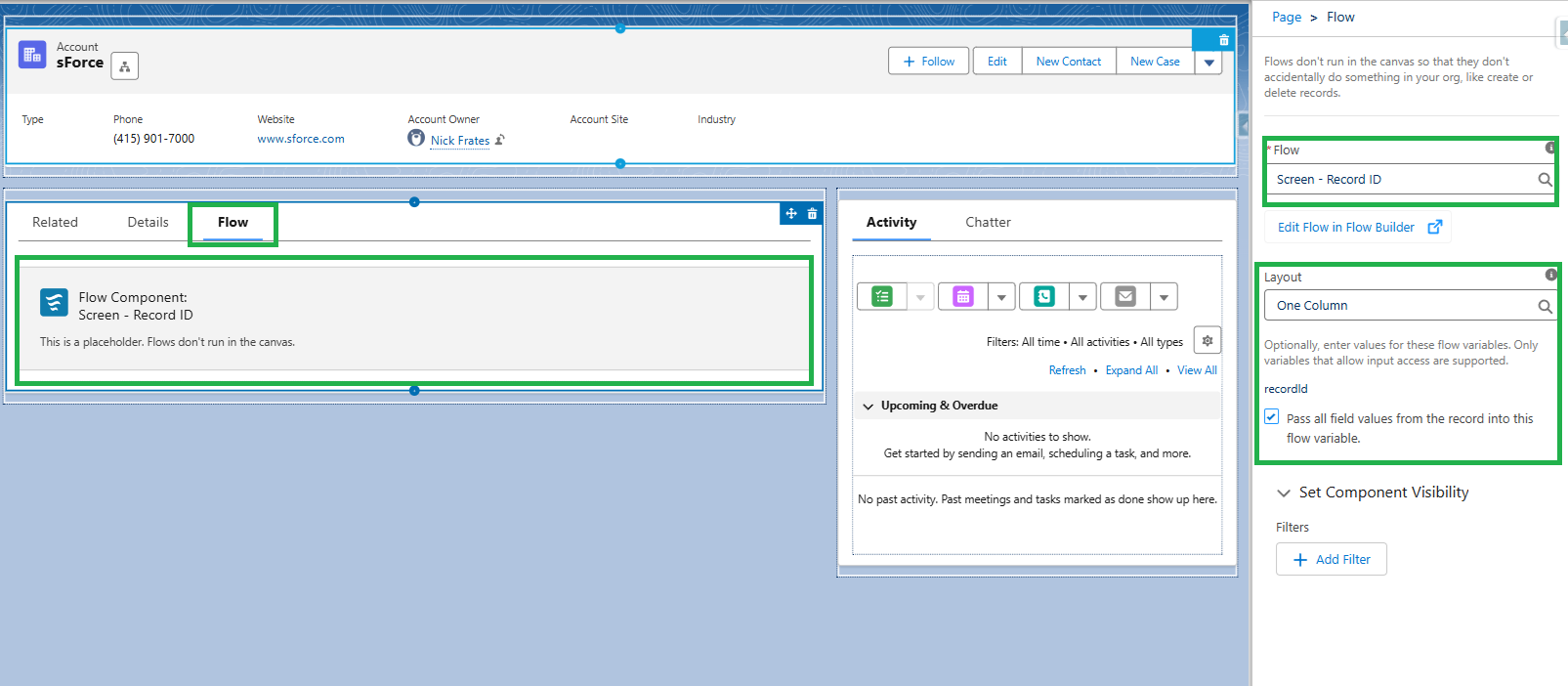Image resolution: width=1568 pixels, height=686 pixels.
Task: Open the www.sforce.com website link
Action: coord(301,139)
